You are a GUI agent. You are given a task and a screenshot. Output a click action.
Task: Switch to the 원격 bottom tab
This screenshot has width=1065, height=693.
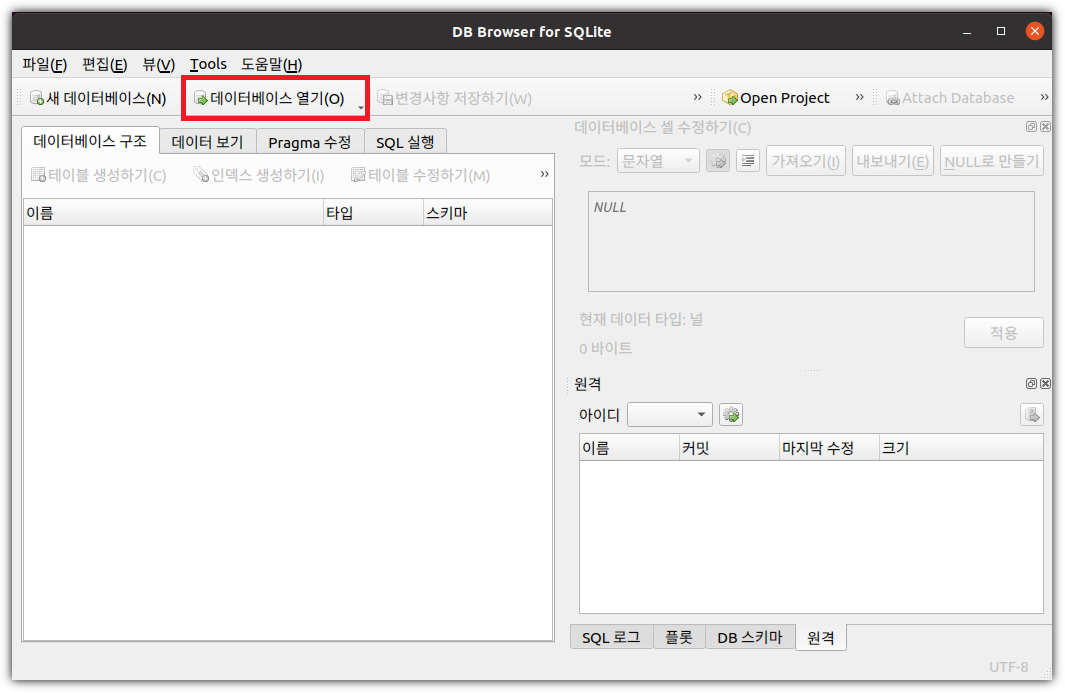point(820,637)
